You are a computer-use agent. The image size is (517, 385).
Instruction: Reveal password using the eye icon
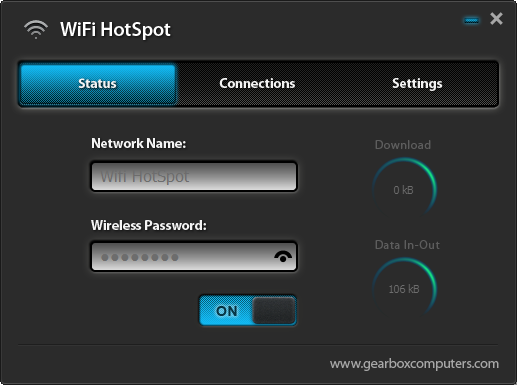click(283, 257)
